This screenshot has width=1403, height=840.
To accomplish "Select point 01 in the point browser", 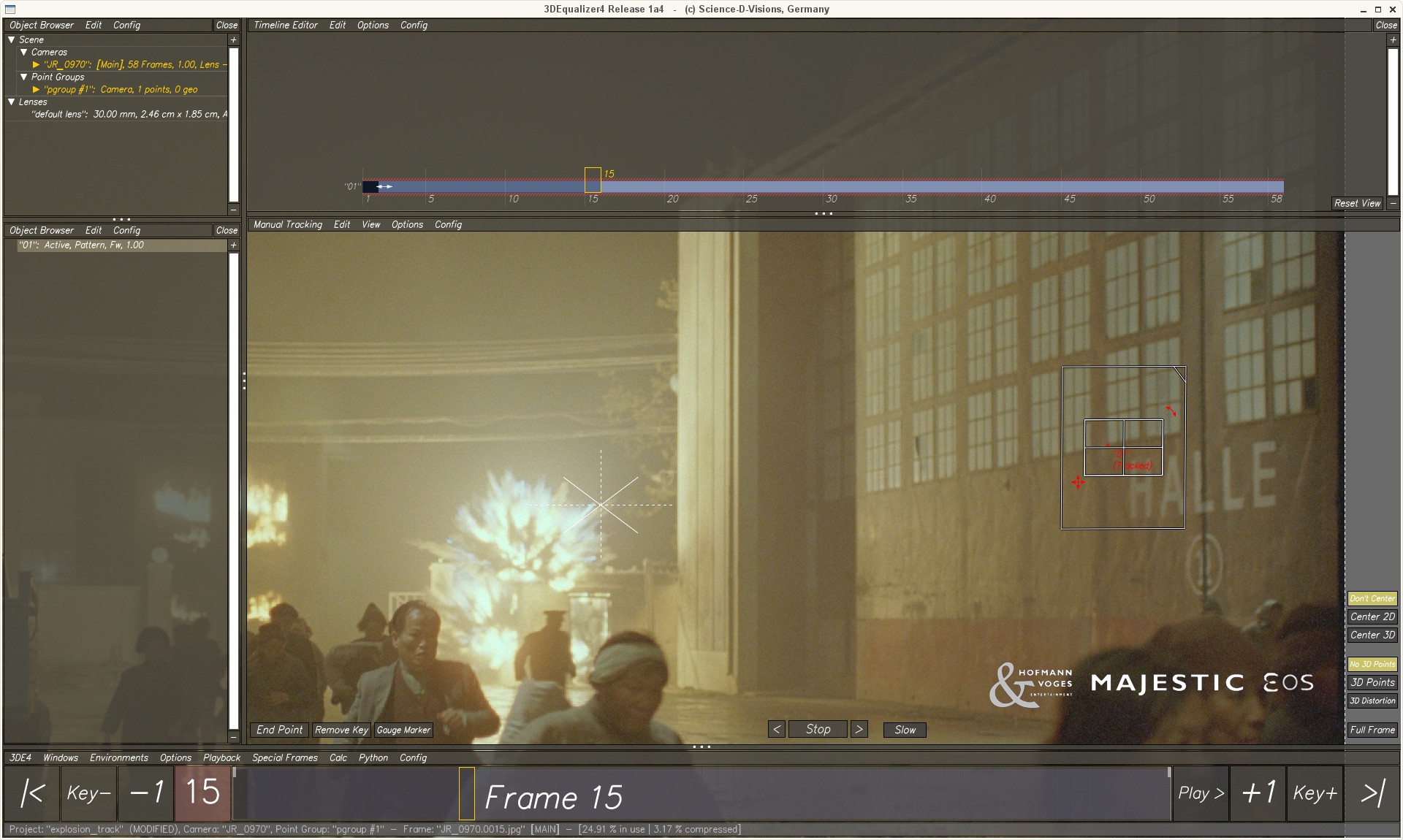I will coord(82,245).
